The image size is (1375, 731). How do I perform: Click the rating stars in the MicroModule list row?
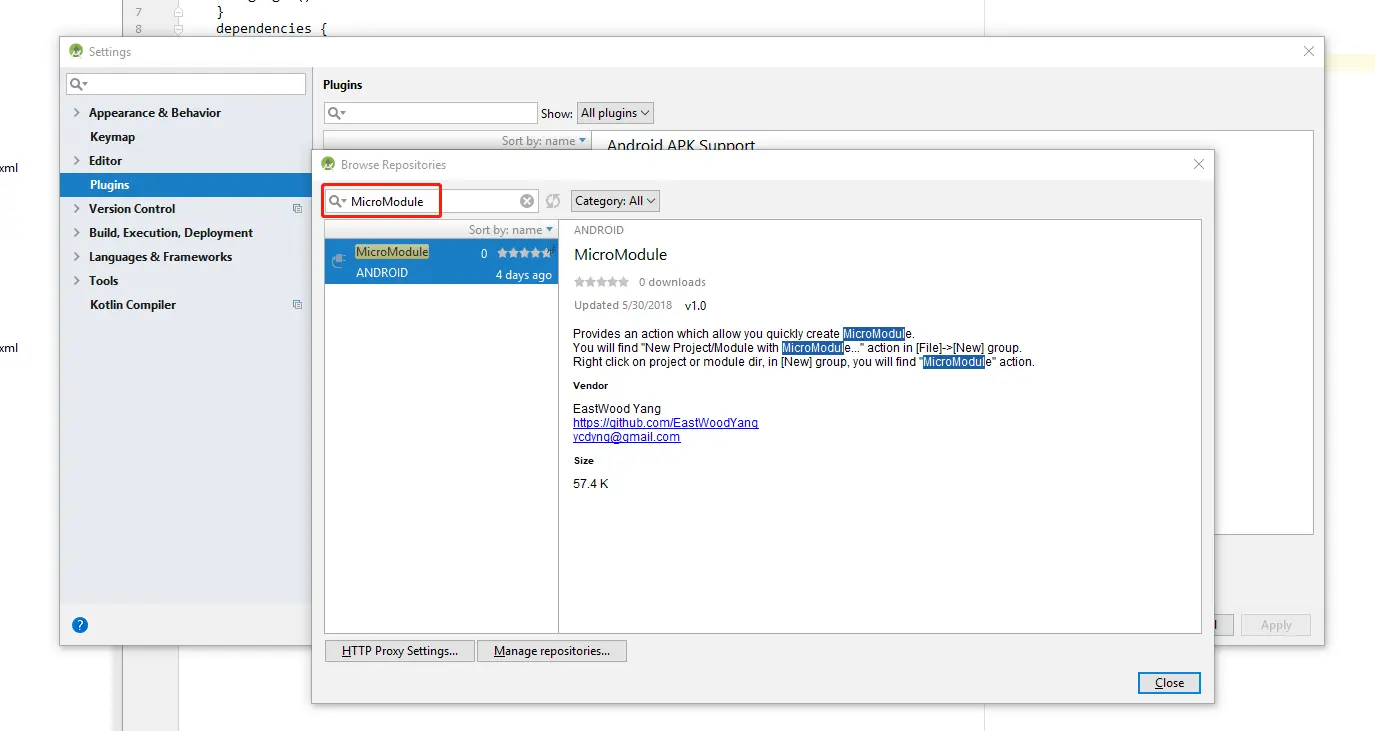pyautogui.click(x=524, y=253)
